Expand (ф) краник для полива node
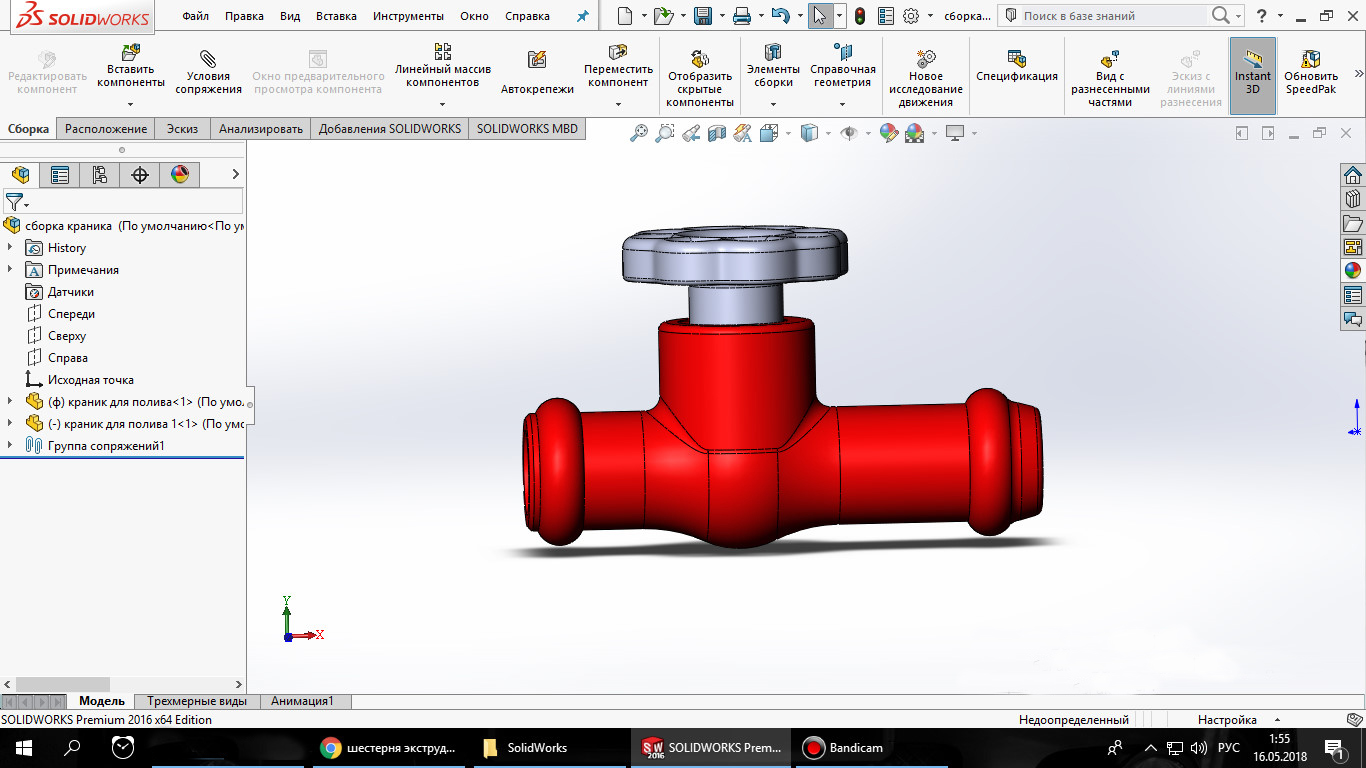This screenshot has height=768, width=1366. tap(10, 401)
